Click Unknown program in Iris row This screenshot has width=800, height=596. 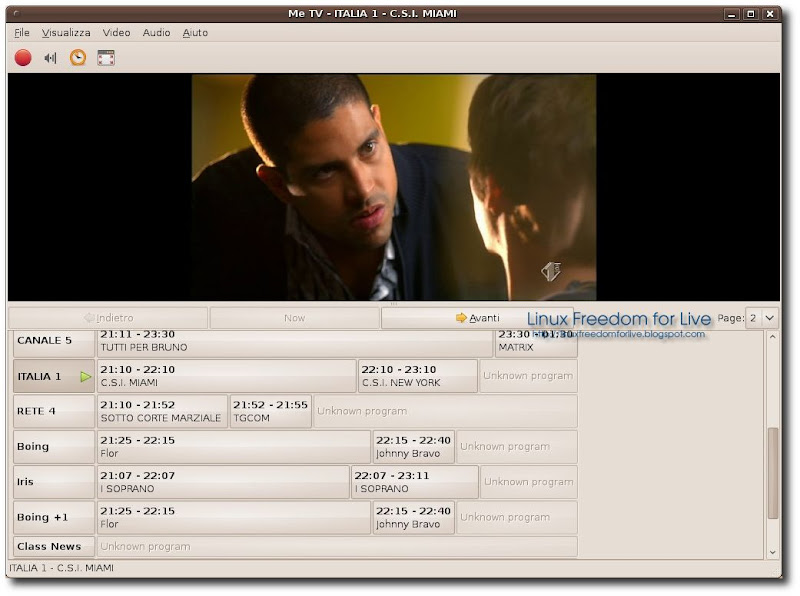(529, 482)
